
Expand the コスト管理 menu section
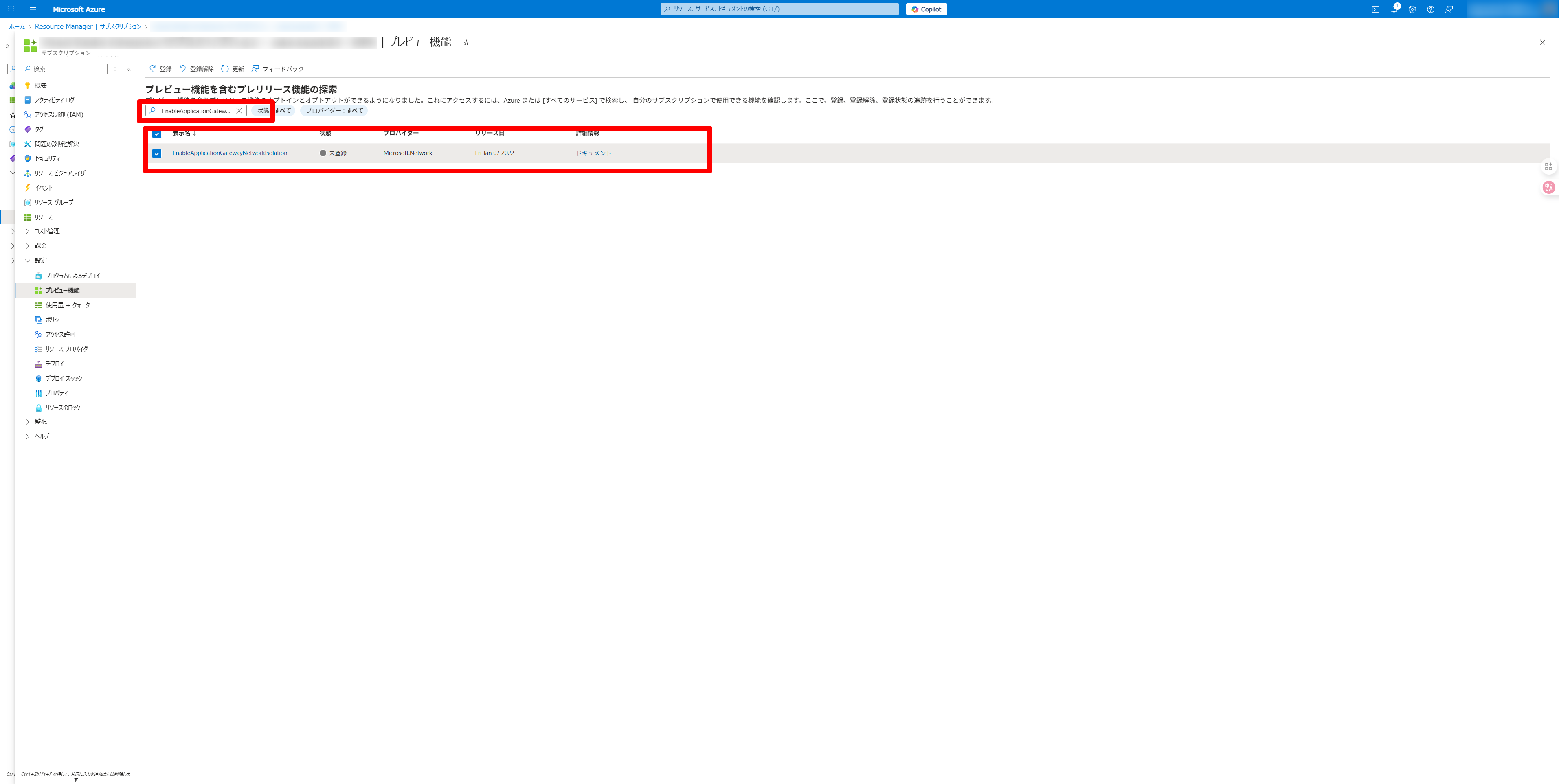(x=27, y=231)
